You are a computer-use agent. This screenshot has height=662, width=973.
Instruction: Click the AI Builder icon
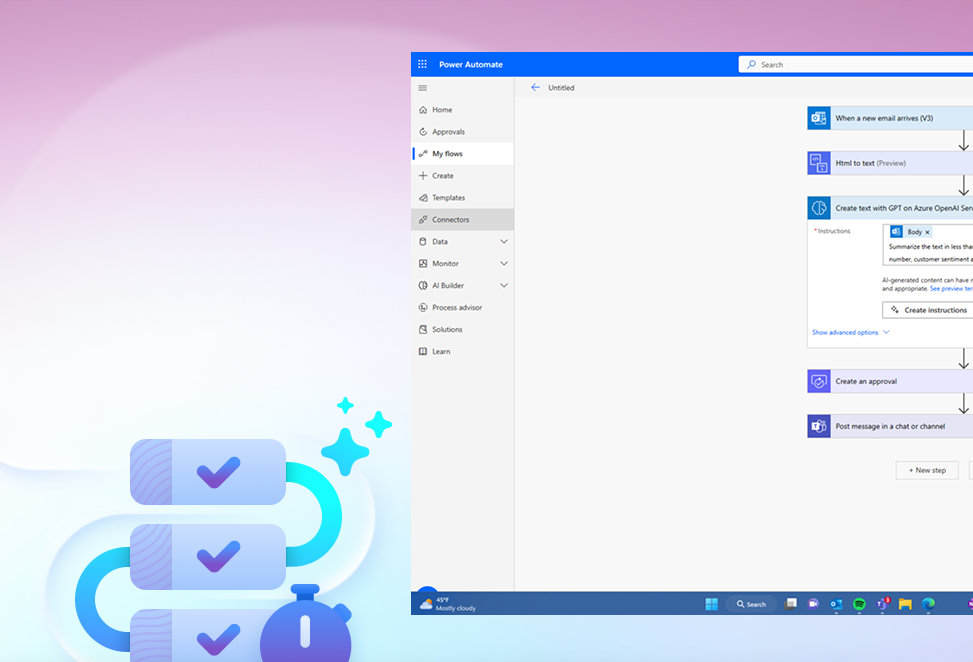(423, 285)
